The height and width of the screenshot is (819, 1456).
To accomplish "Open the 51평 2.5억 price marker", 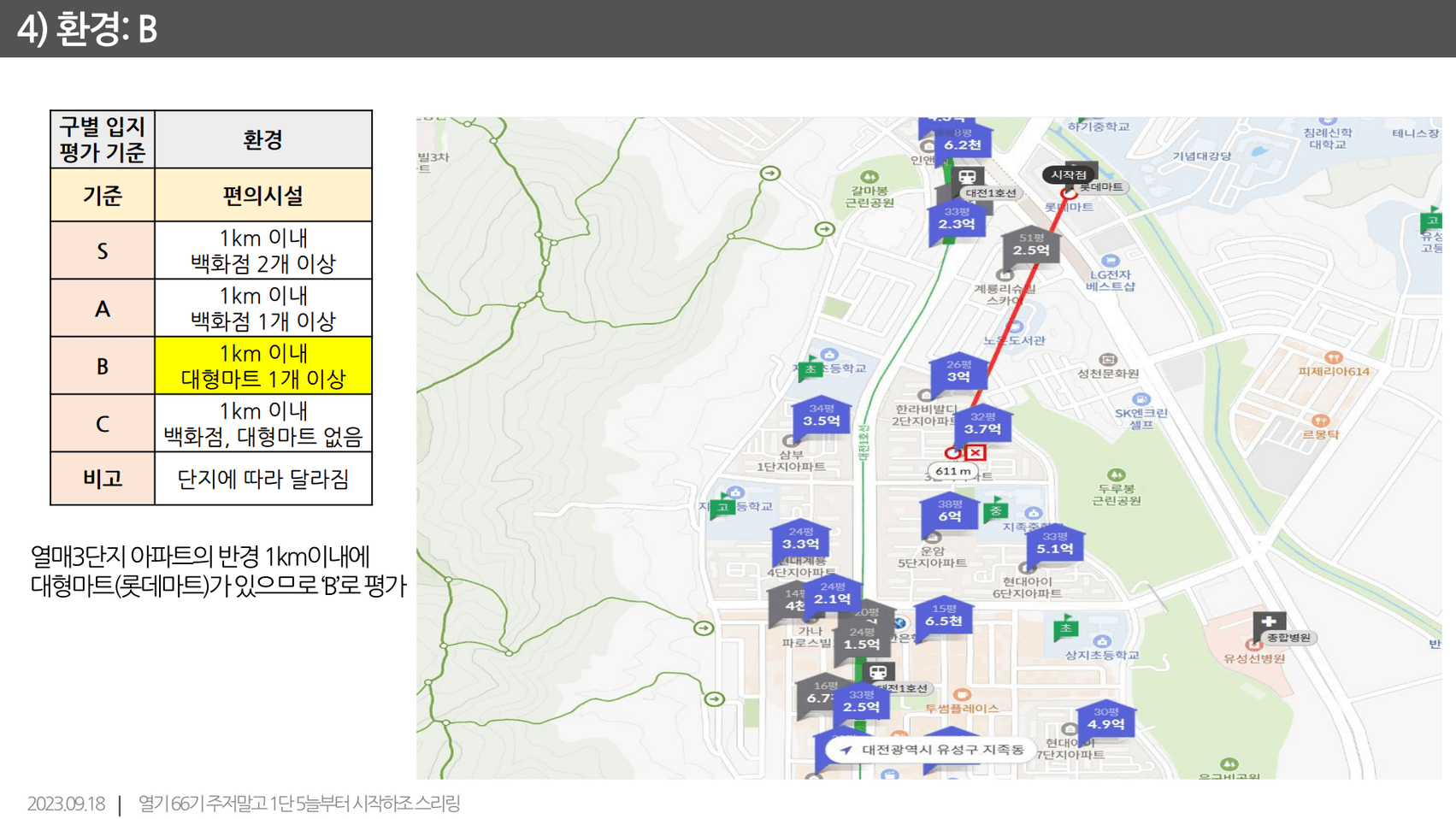I will 1031,247.
